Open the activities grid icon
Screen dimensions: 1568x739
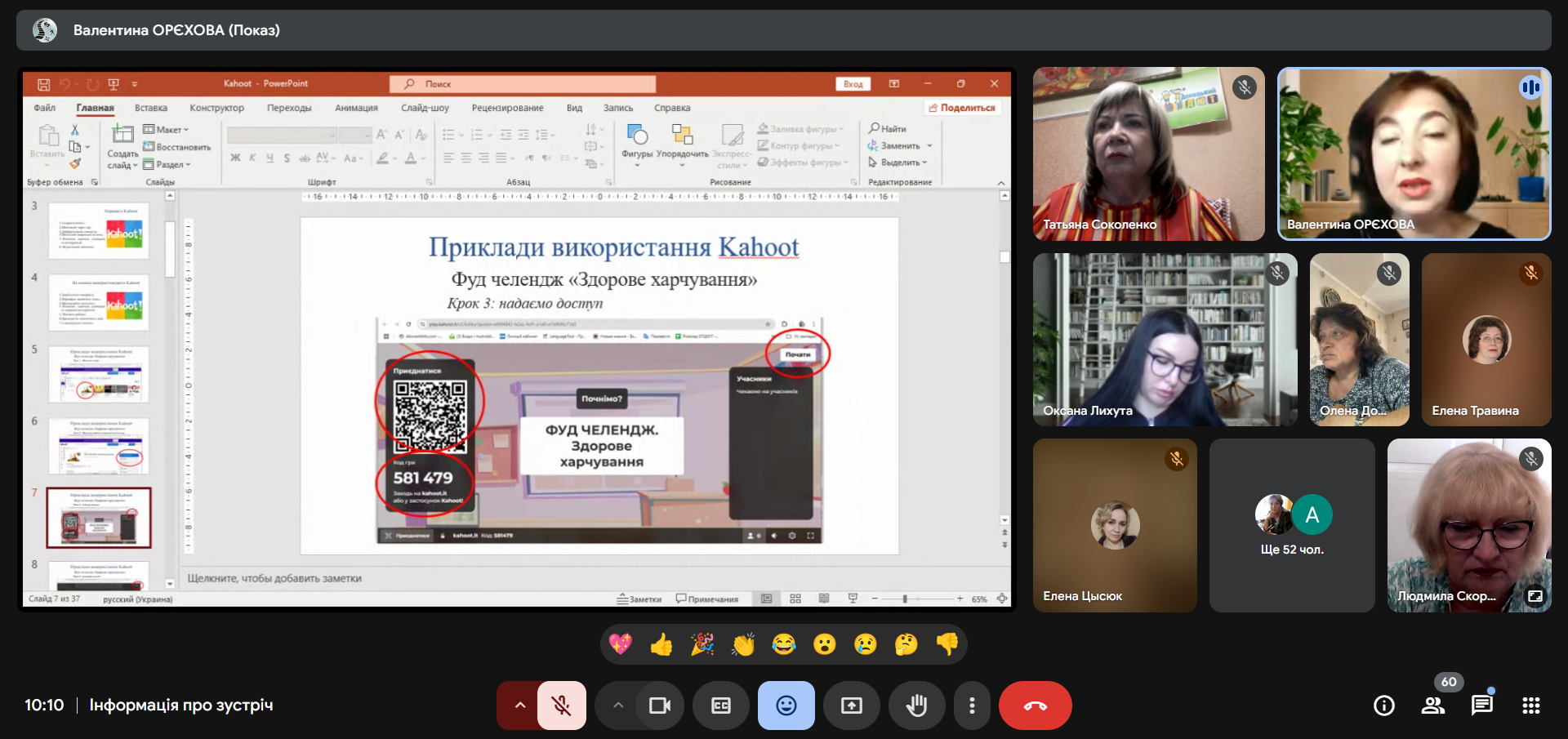[x=1530, y=706]
